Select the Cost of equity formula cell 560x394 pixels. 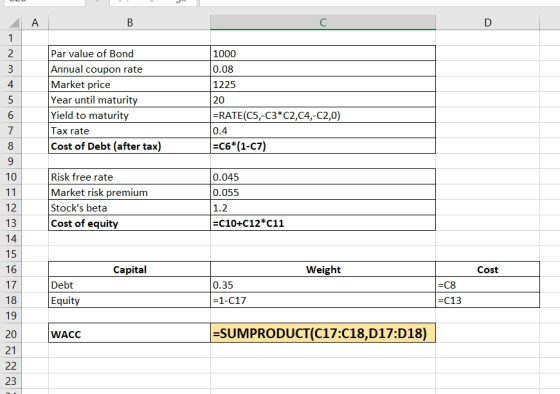[x=323, y=223]
